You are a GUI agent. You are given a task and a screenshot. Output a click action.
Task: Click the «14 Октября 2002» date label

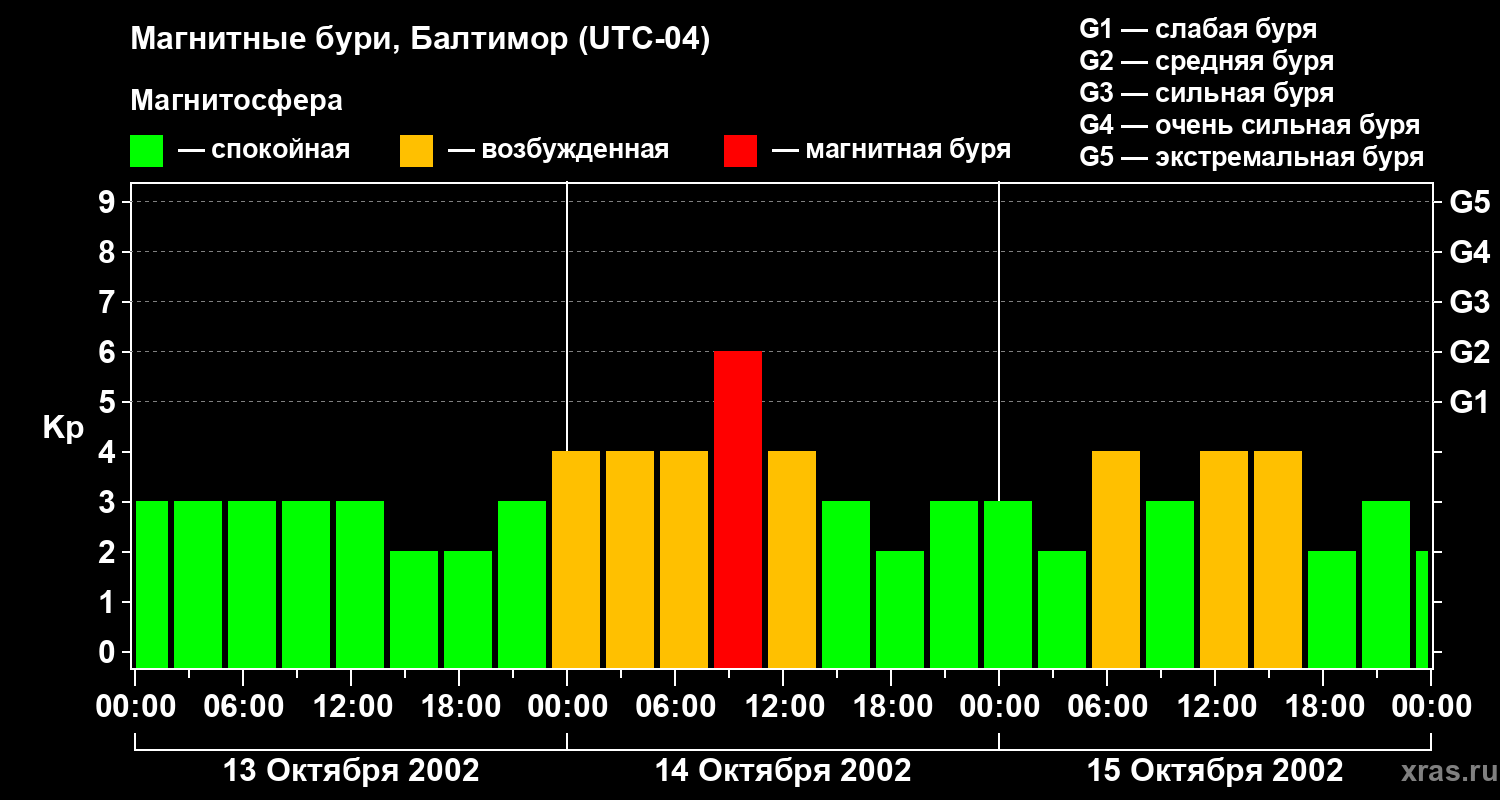pos(783,771)
